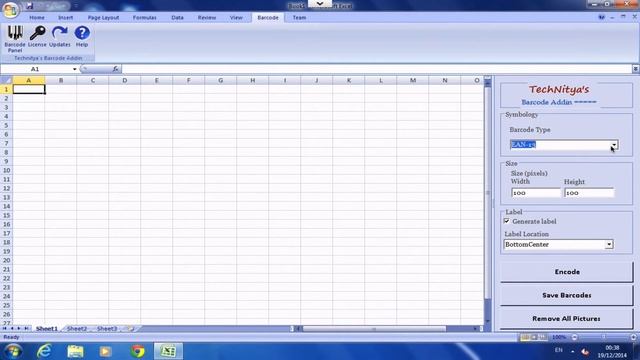Open Label Location dropdown
640x360 pixels.
click(609, 244)
